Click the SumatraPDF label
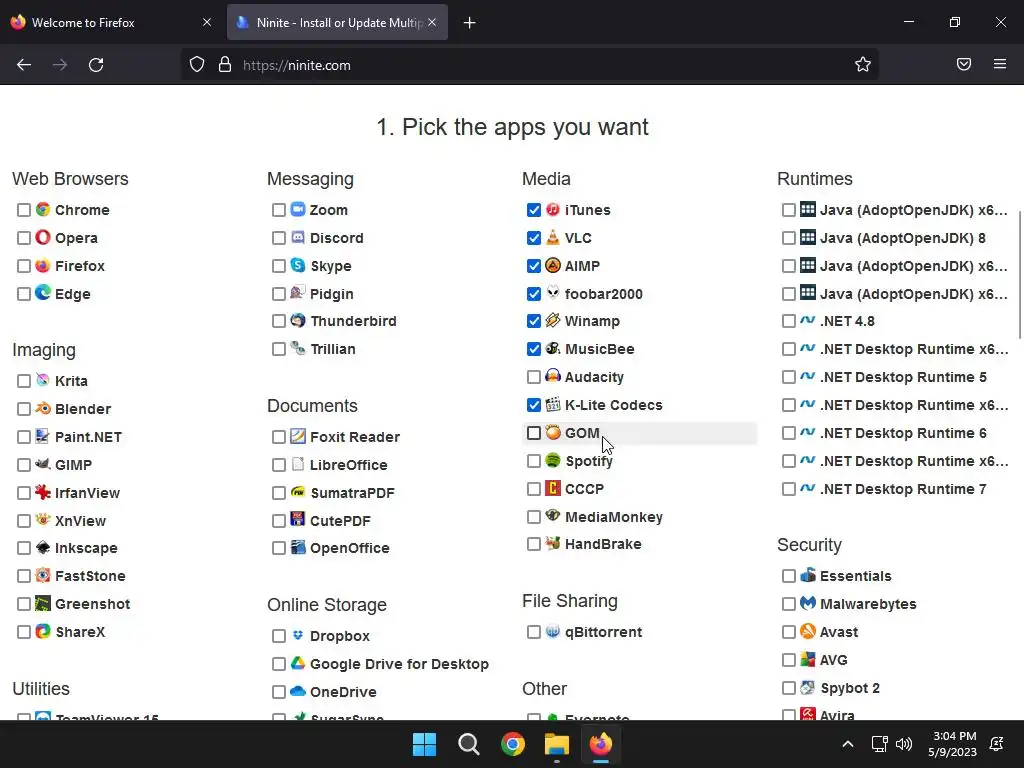This screenshot has width=1024, height=768. (x=353, y=493)
